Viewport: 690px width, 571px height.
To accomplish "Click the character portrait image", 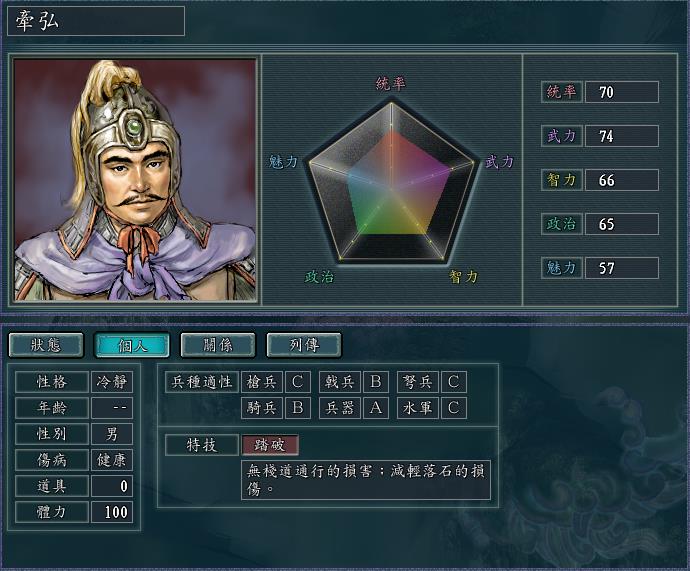I will [x=135, y=180].
